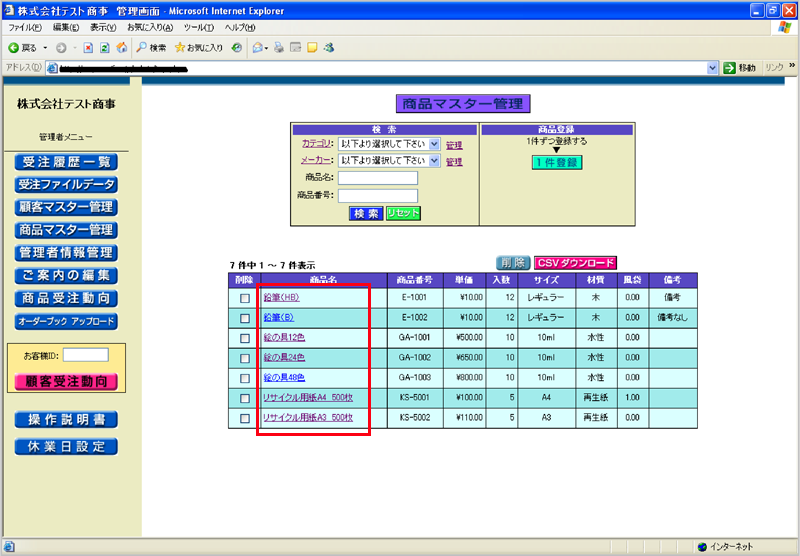800x556 pixels.
Task: Tick the checkbox for 絵の具12色 row
Action: tap(245, 338)
